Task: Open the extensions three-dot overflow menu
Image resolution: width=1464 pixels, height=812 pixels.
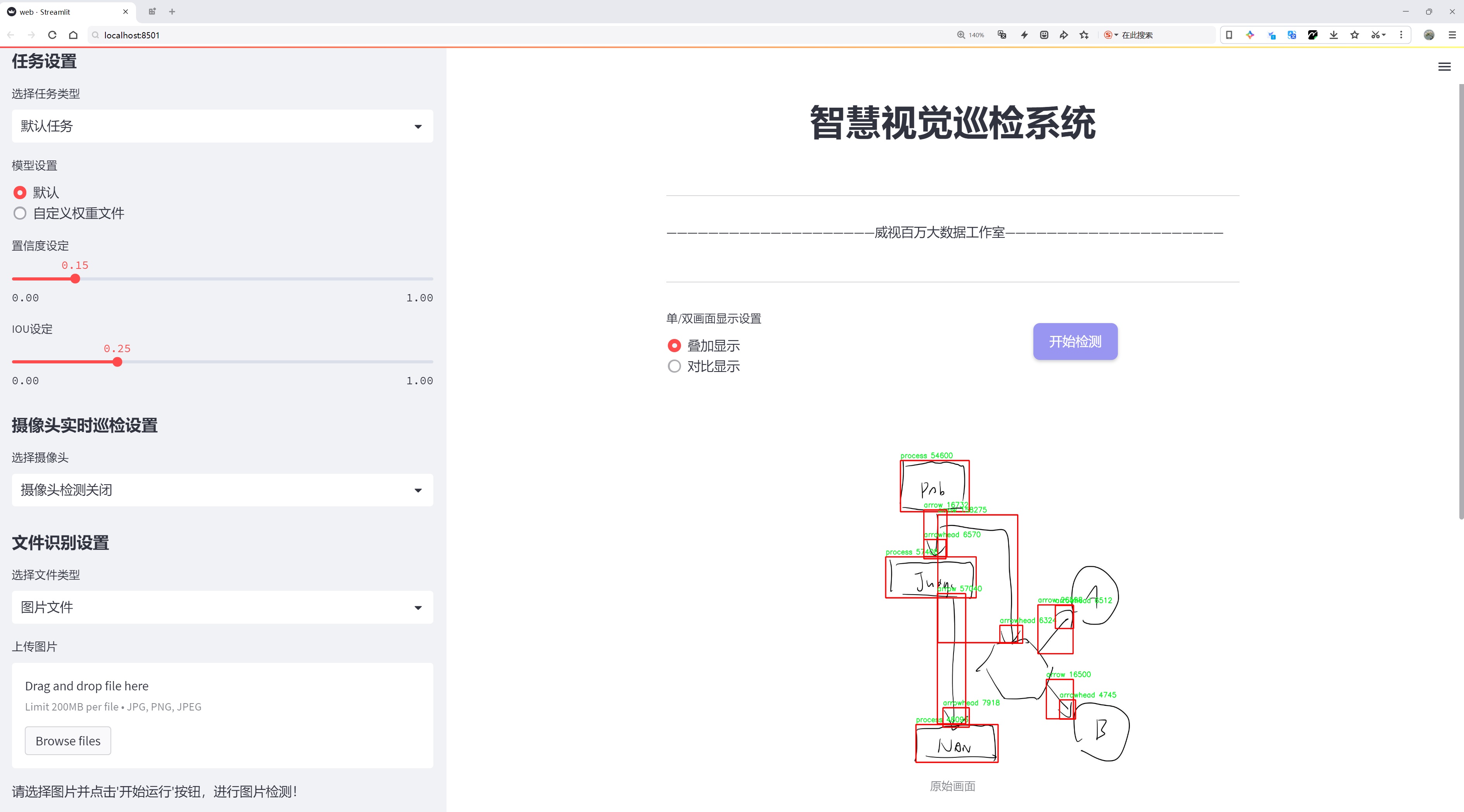Action: pos(1401,34)
